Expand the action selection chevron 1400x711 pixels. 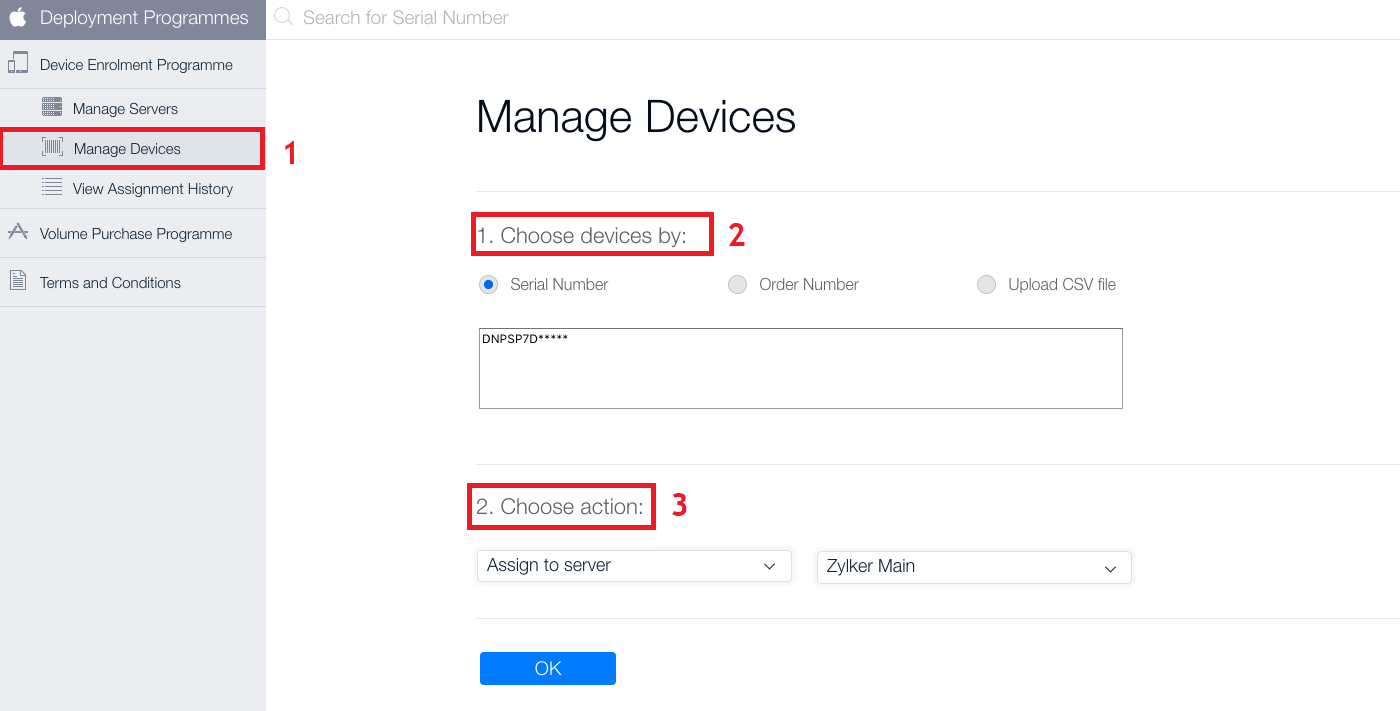[x=771, y=565]
